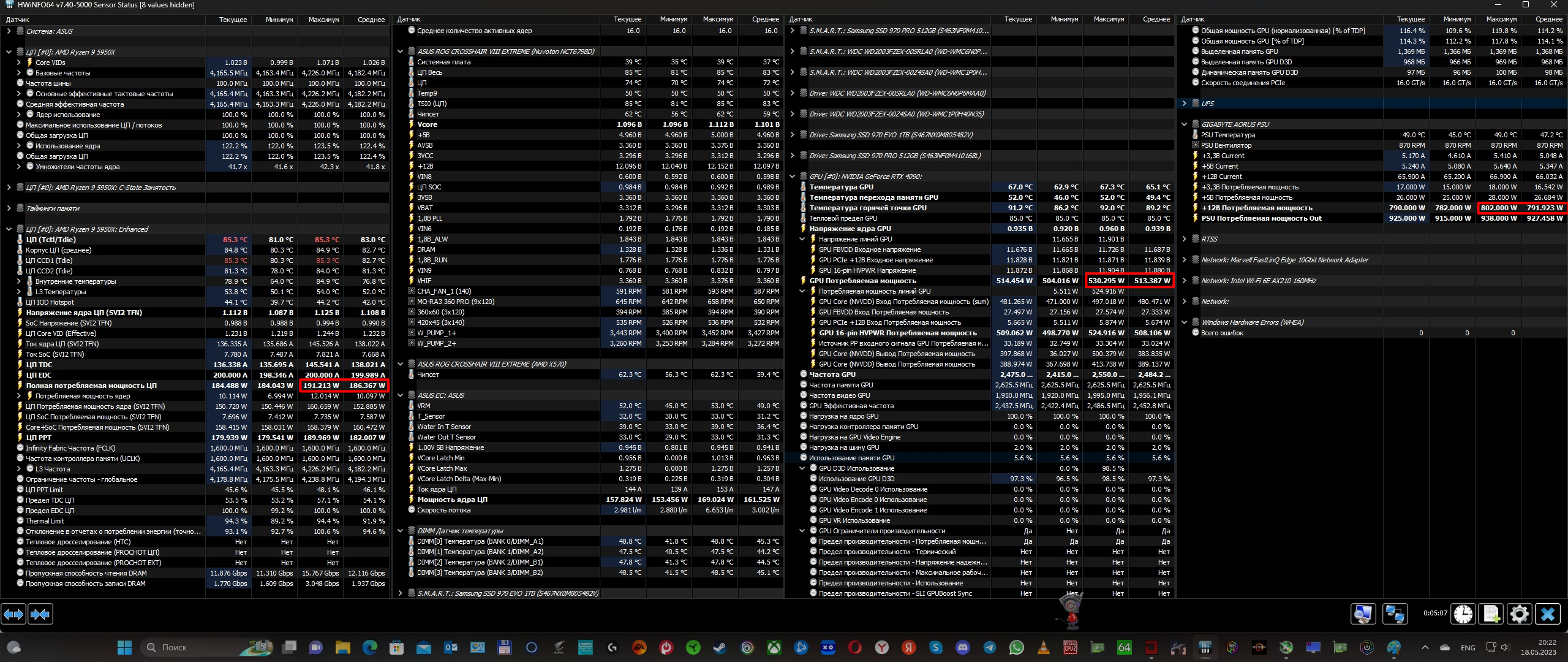This screenshot has height=662, width=1568.
Task: Collapse the NVIDIA GeForce RTX 4090 group
Action: pos(792,177)
